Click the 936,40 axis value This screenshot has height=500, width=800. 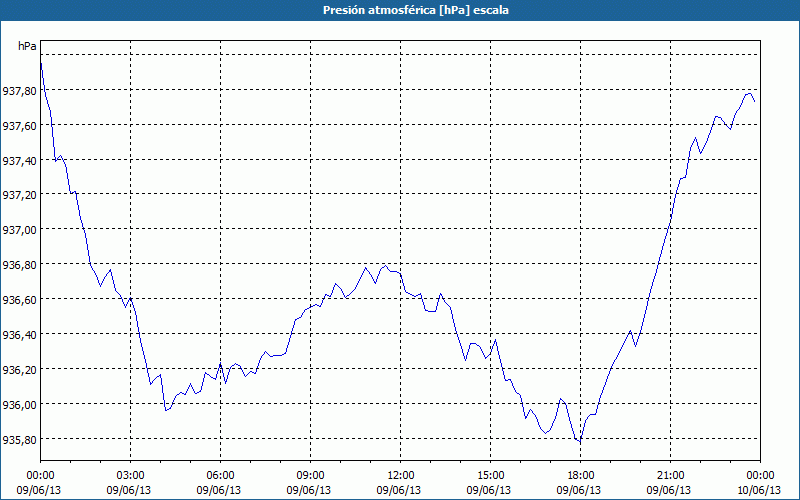(20, 335)
